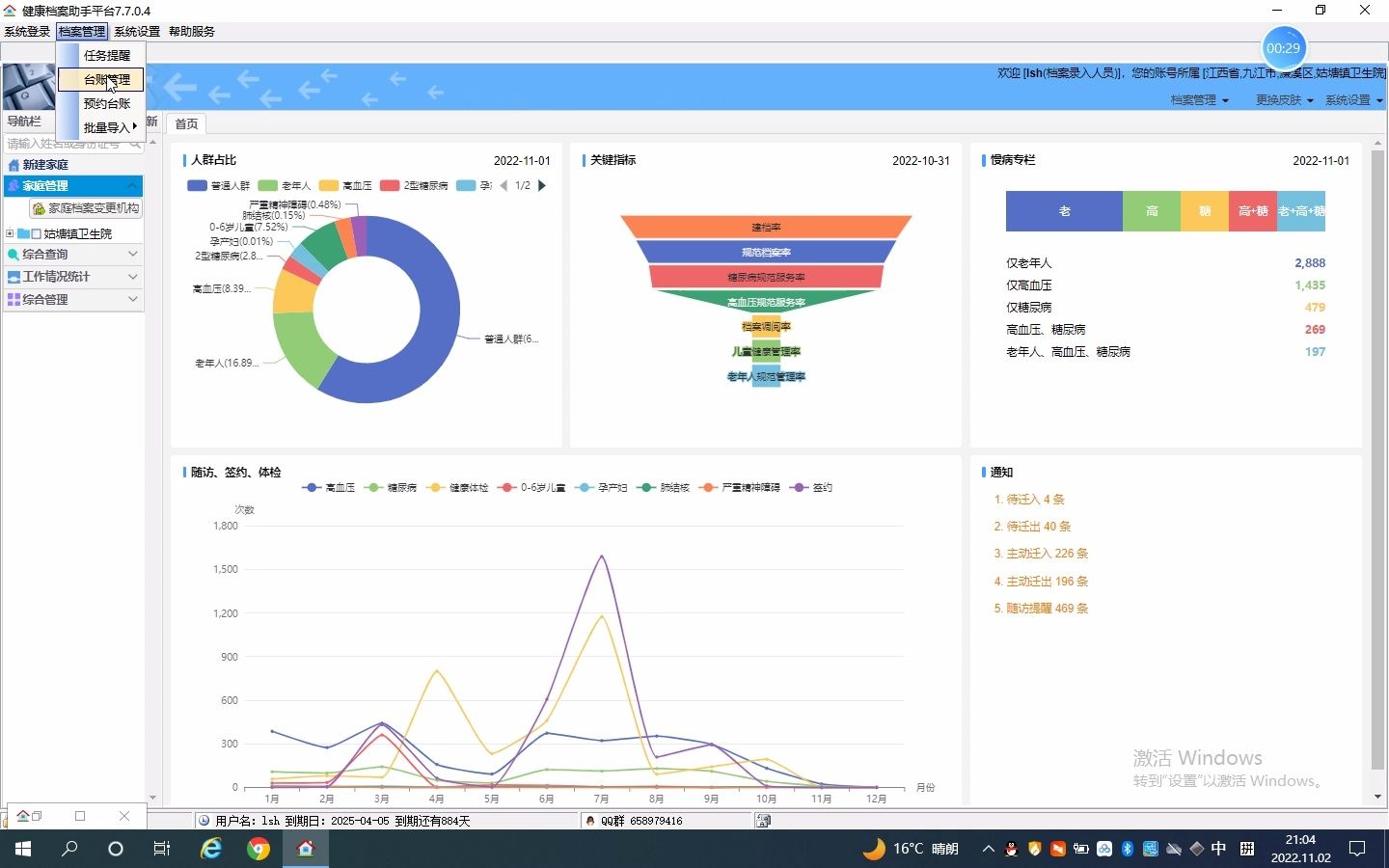Open the 待迁入 4 条 notice
The image size is (1389, 868).
(x=1029, y=500)
